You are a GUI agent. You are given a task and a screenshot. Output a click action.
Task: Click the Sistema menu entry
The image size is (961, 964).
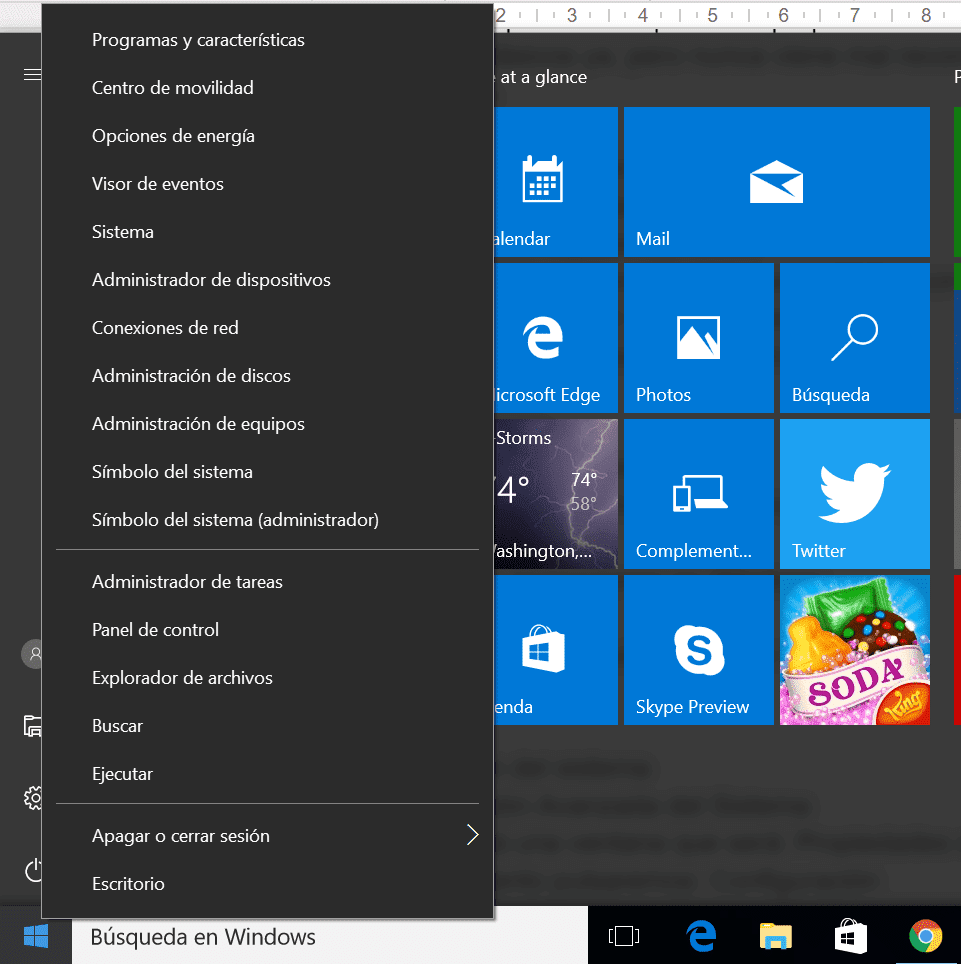pos(267,232)
